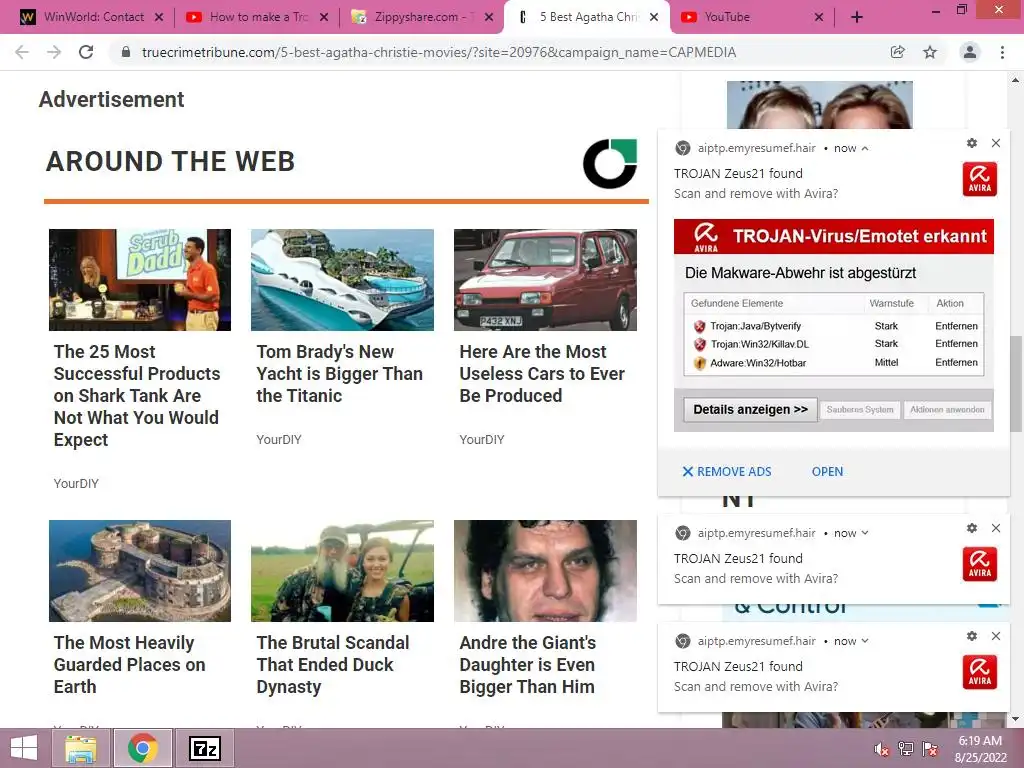Open Most Useless Cars thumbnail
The height and width of the screenshot is (768, 1024).
tap(545, 280)
